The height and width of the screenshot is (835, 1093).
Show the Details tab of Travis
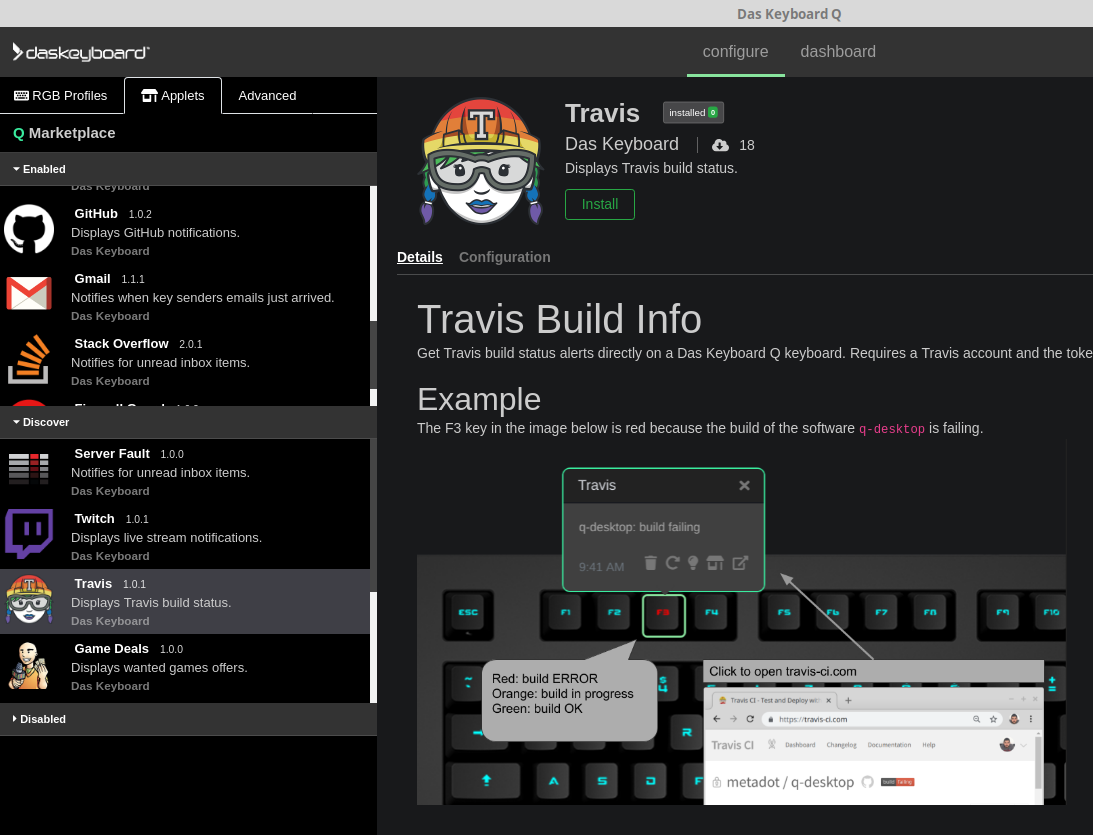click(x=420, y=257)
